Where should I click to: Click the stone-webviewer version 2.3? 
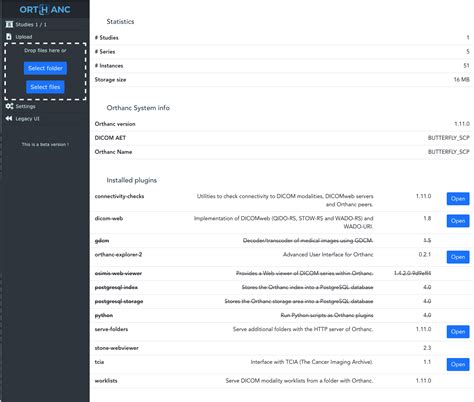pyautogui.click(x=427, y=348)
